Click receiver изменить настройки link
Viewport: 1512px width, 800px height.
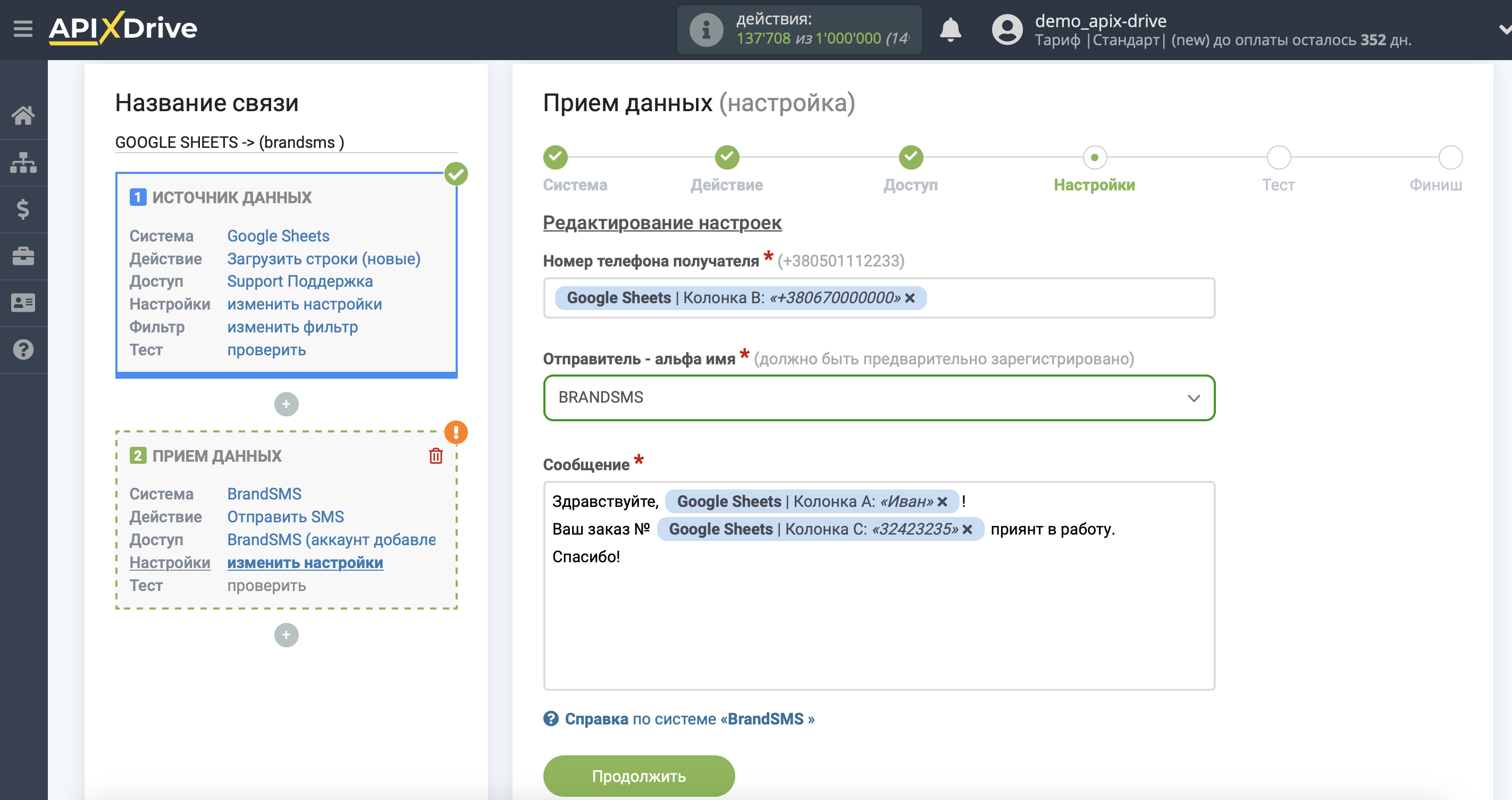[x=305, y=563]
